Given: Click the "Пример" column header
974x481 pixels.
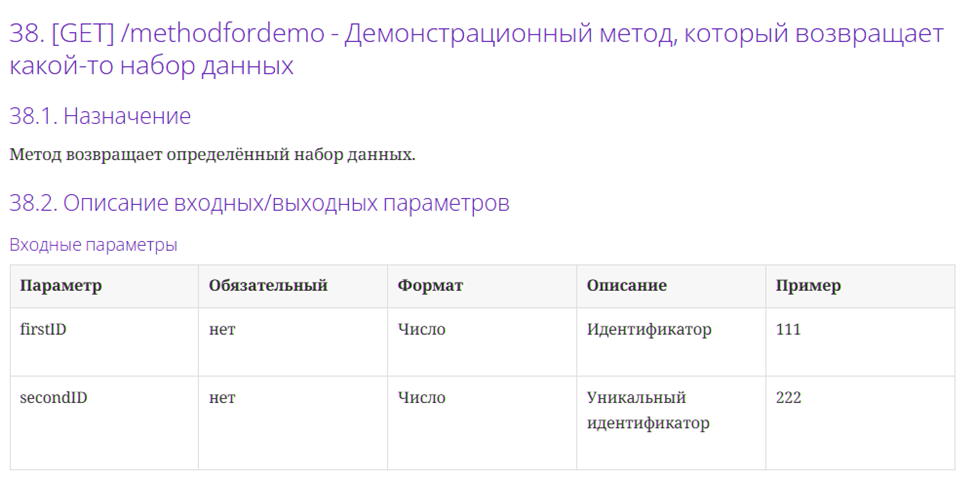Looking at the screenshot, I should 808,286.
